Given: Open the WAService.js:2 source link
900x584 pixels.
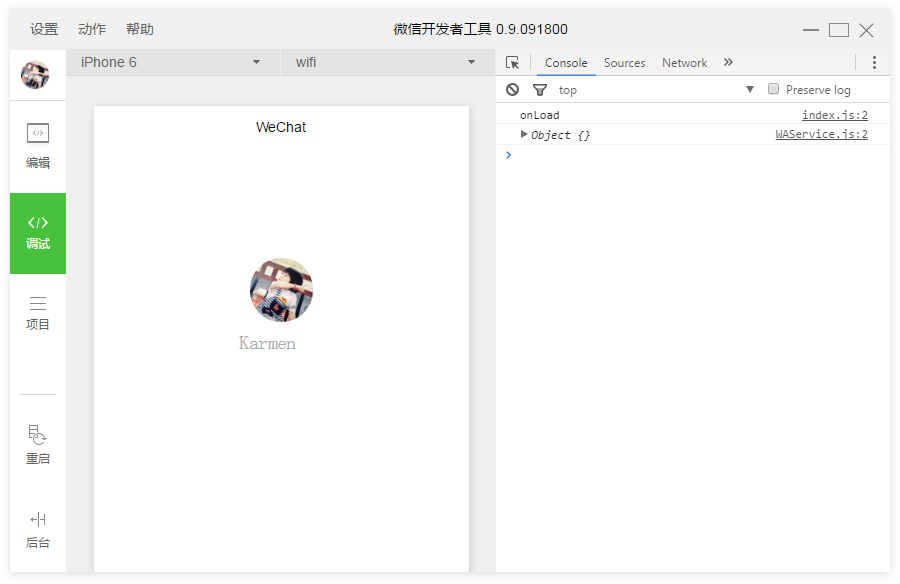Looking at the screenshot, I should (x=822, y=133).
